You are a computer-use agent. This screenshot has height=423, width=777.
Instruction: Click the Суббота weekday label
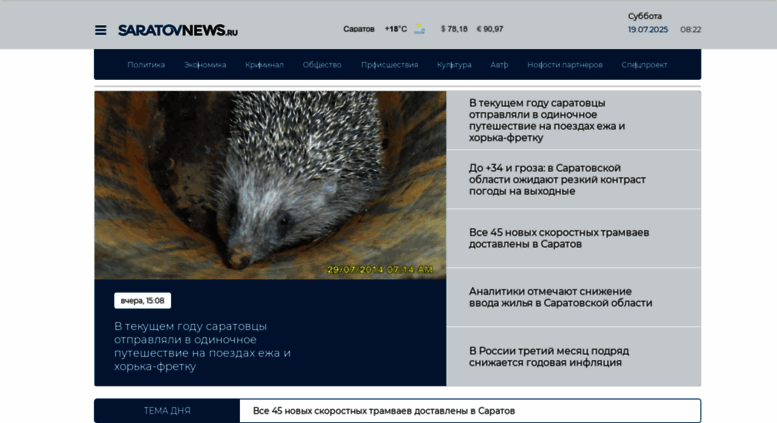pos(645,16)
